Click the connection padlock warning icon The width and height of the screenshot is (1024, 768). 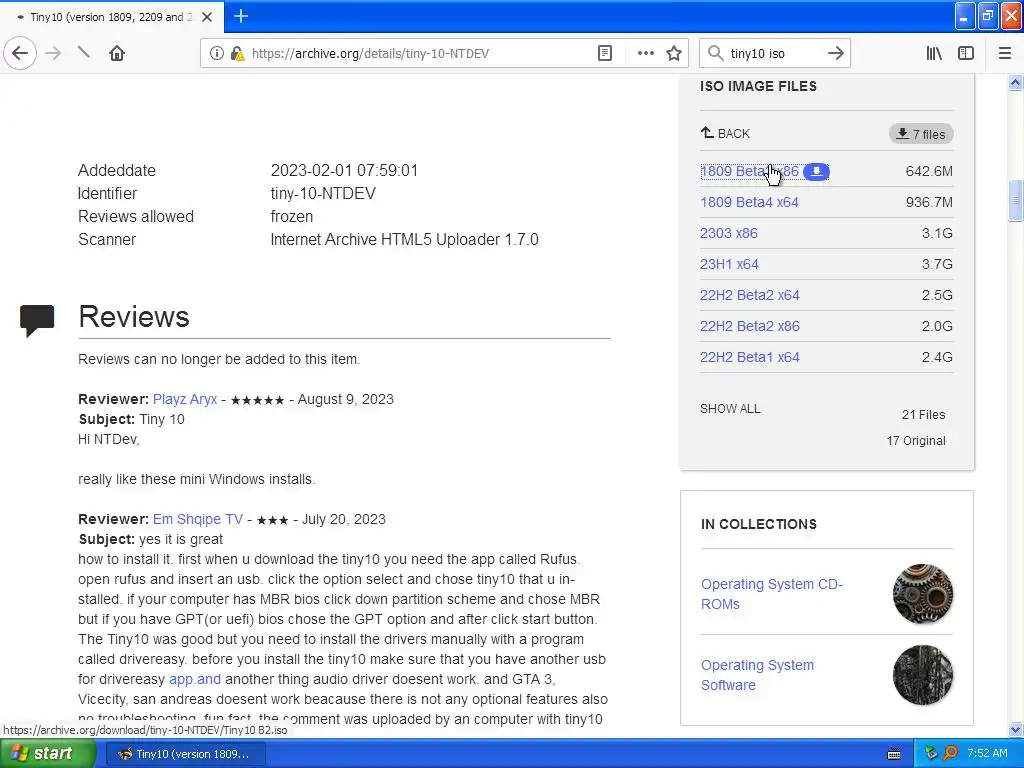point(237,53)
